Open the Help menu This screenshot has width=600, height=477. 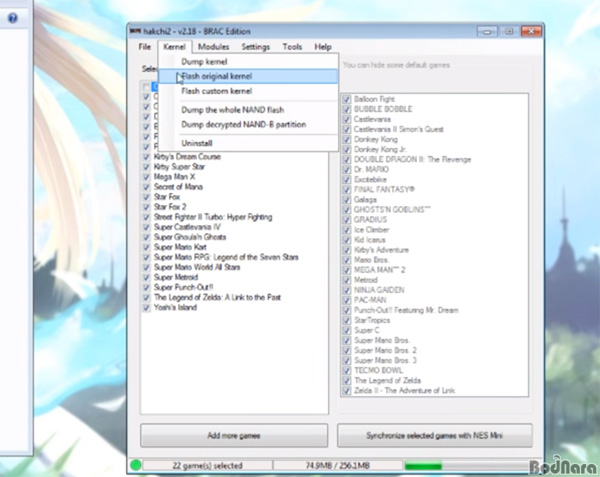click(x=323, y=47)
